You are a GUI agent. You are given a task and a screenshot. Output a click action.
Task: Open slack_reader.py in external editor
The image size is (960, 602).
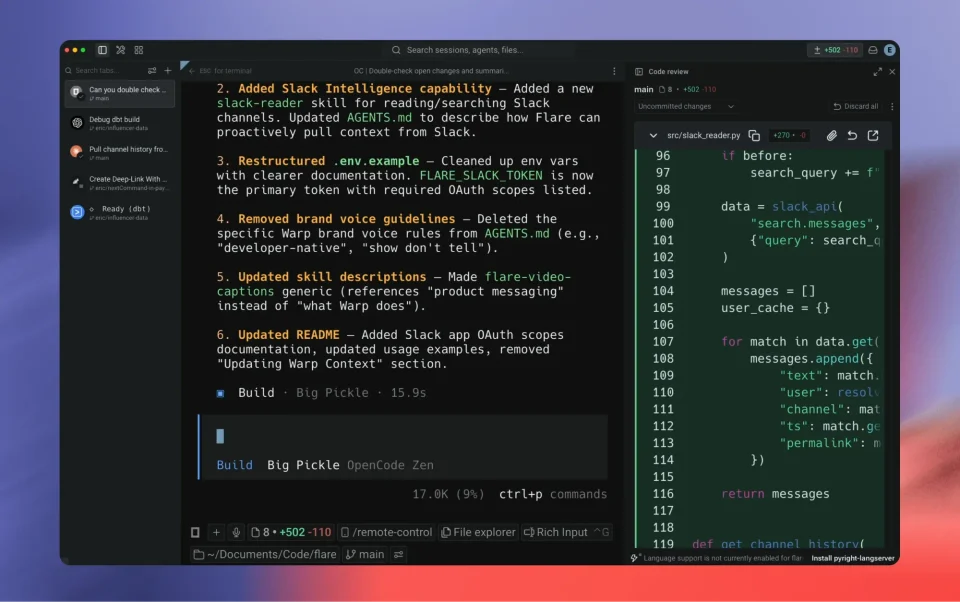point(873,135)
